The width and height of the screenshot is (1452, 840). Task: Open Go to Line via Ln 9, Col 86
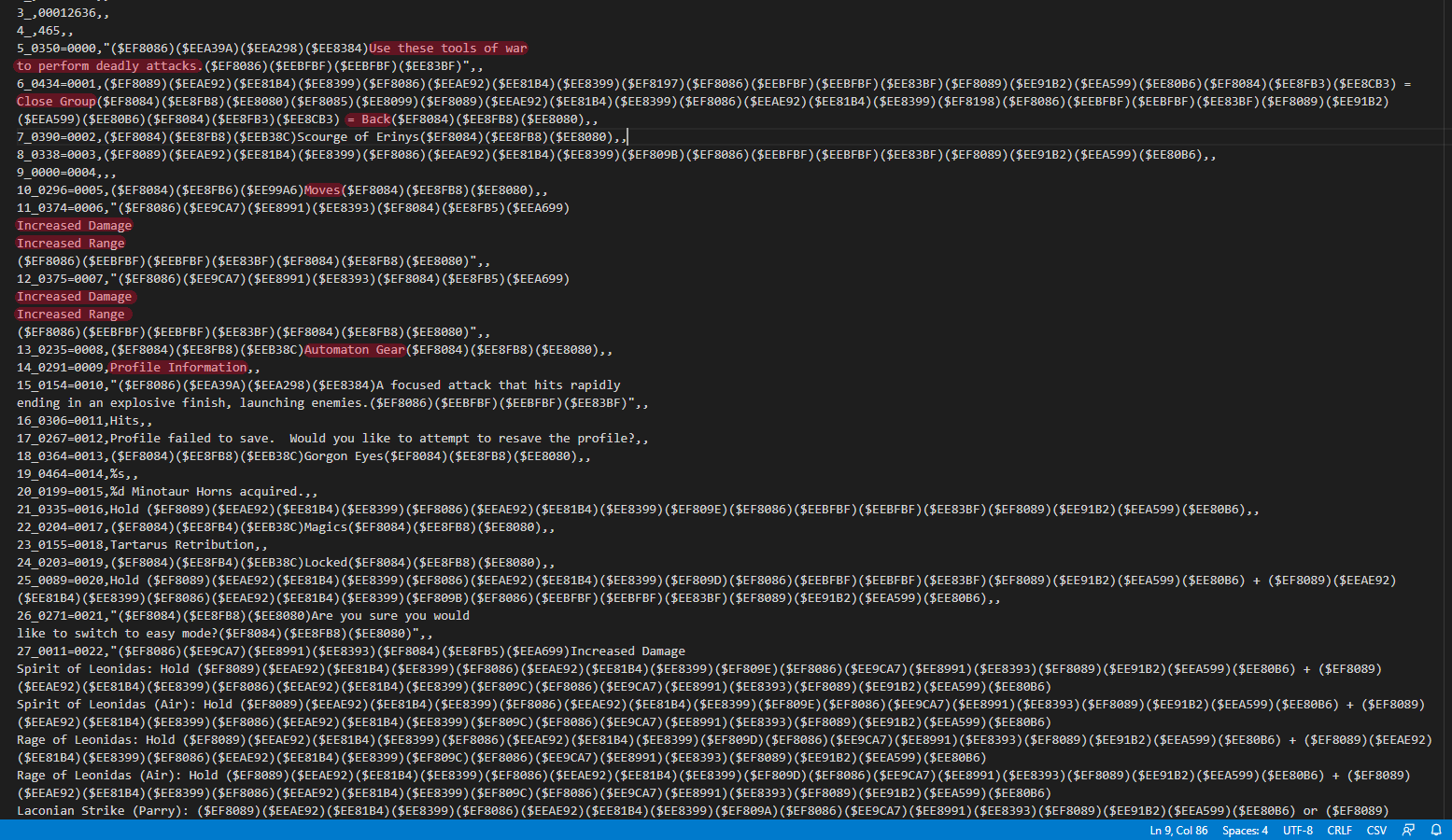tap(1178, 830)
